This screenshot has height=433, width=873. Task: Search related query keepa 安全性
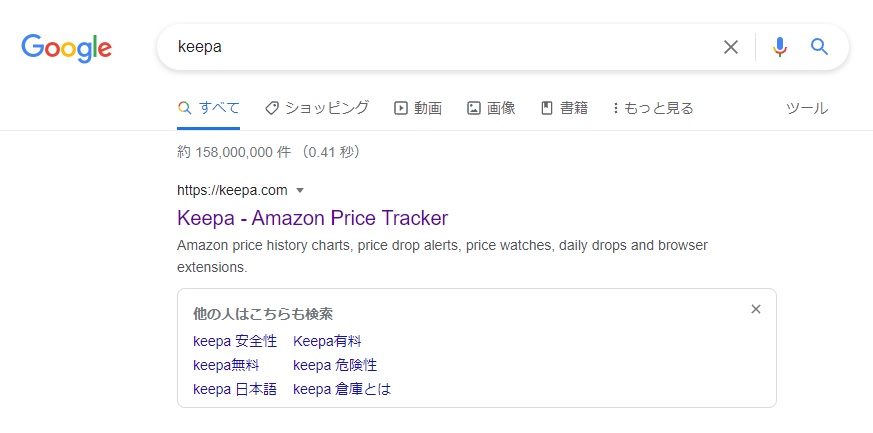[235, 341]
